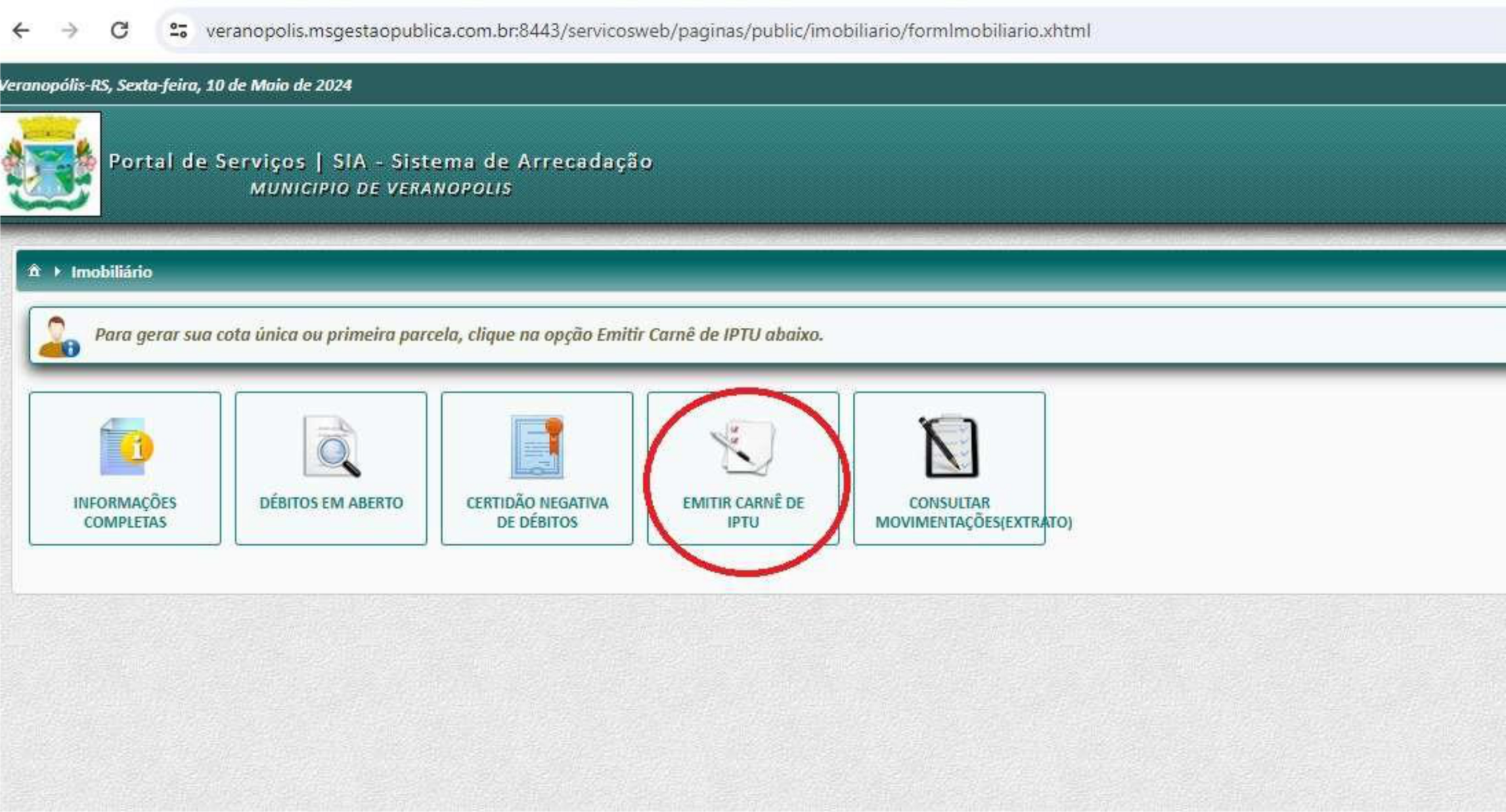Click the user info icon in notice bar
The image size is (1506, 812).
pos(58,336)
